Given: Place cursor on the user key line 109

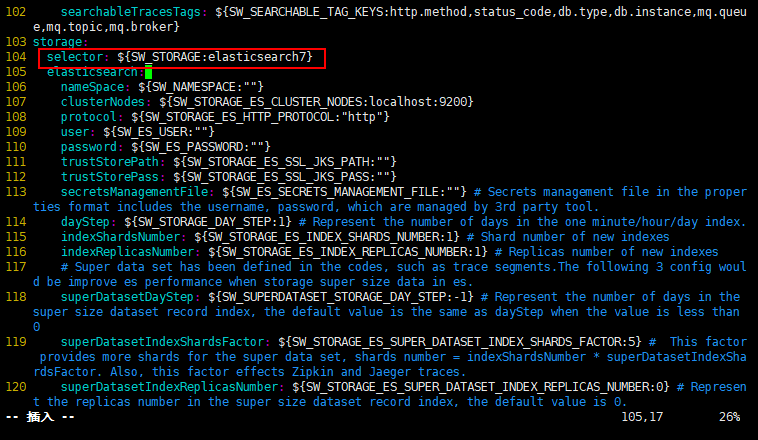Looking at the screenshot, I should click(75, 132).
